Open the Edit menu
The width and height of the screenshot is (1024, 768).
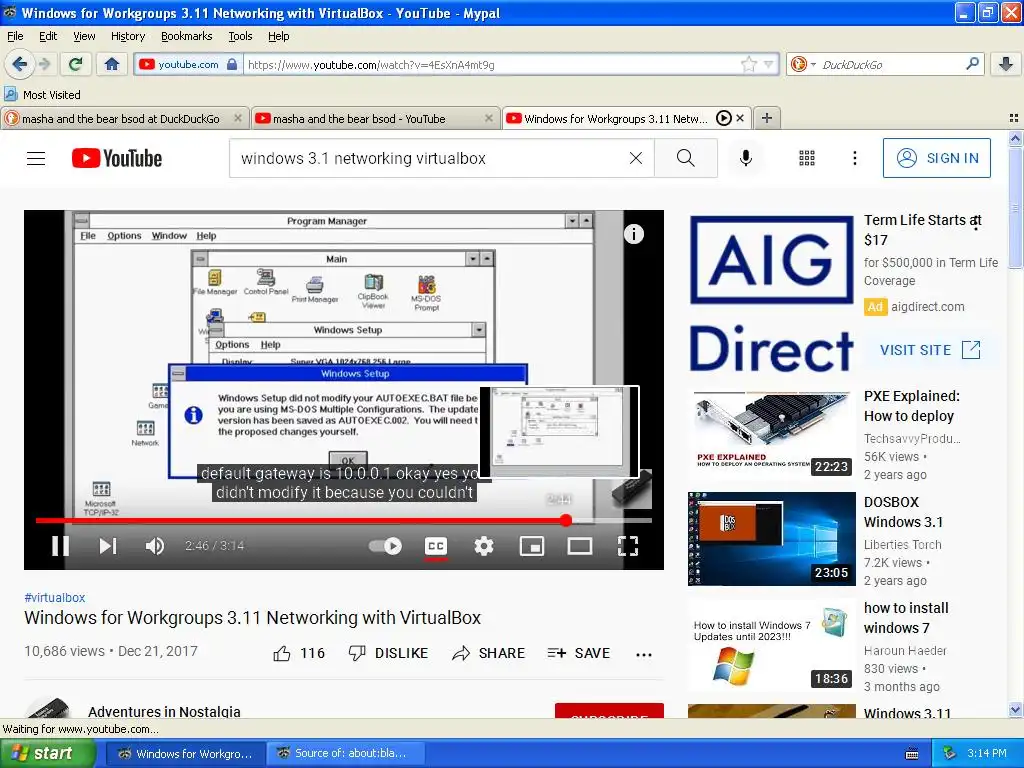tap(48, 36)
